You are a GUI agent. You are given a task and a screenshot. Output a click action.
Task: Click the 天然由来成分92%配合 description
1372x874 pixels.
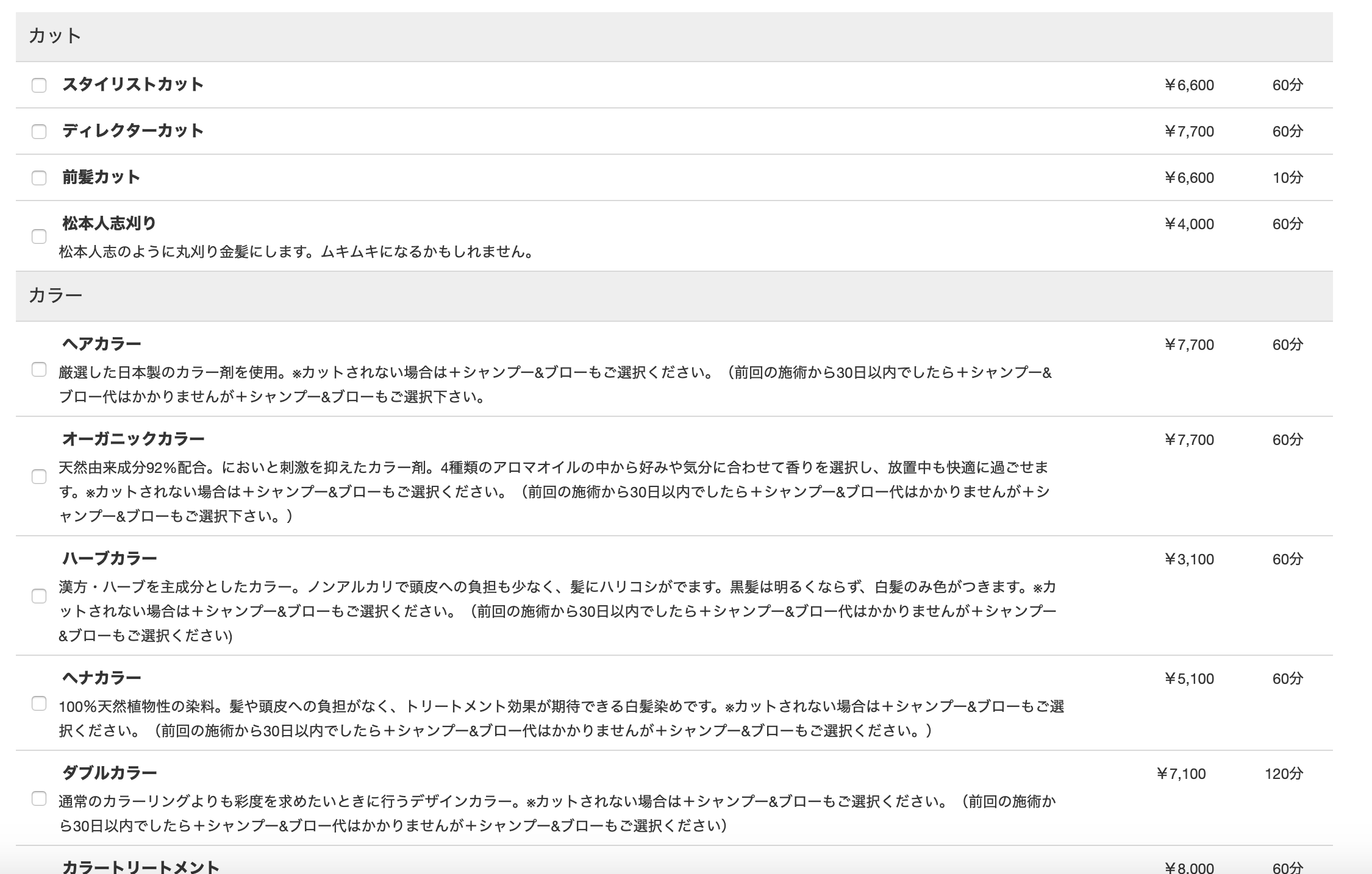click(x=554, y=491)
